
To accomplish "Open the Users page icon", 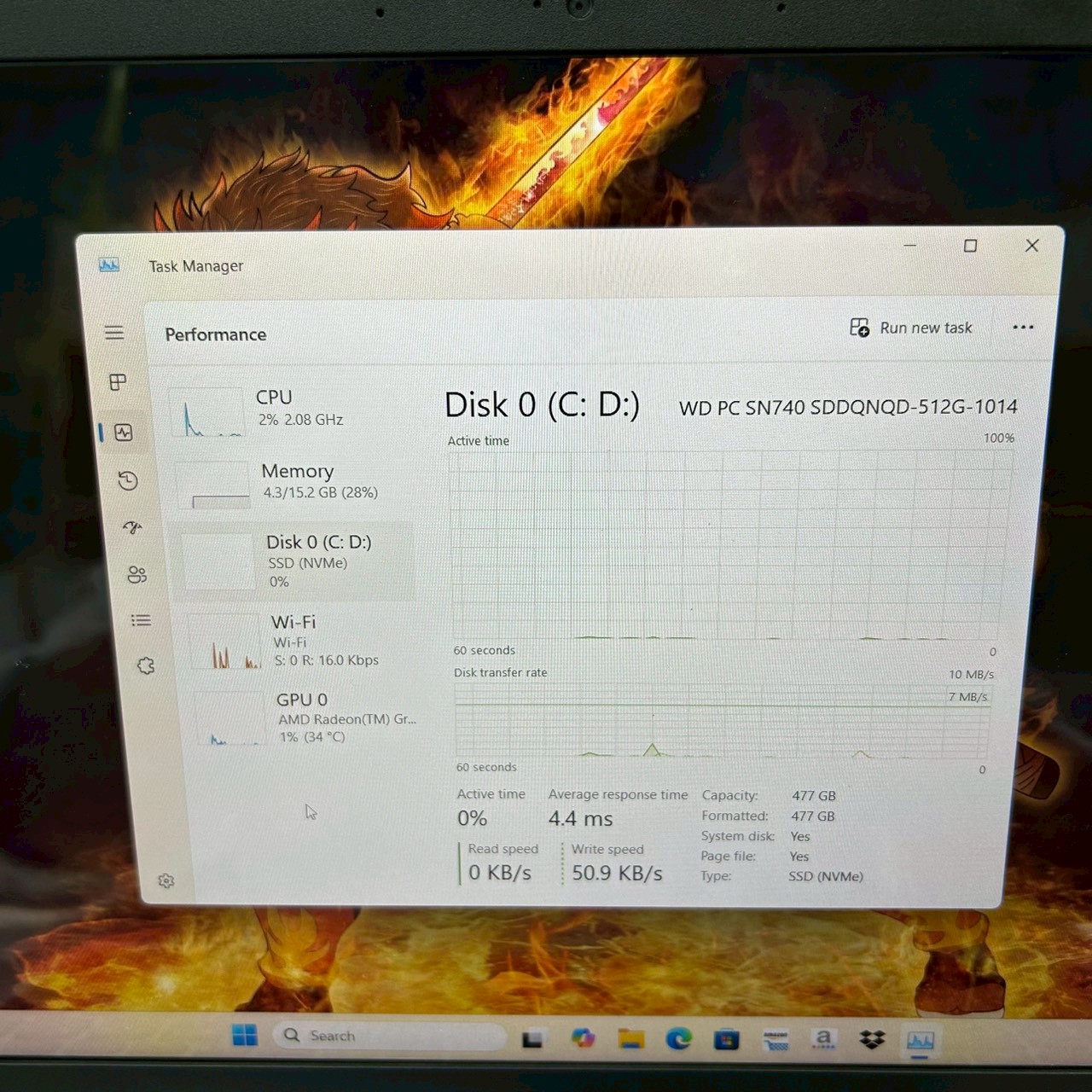I will pos(136,574).
